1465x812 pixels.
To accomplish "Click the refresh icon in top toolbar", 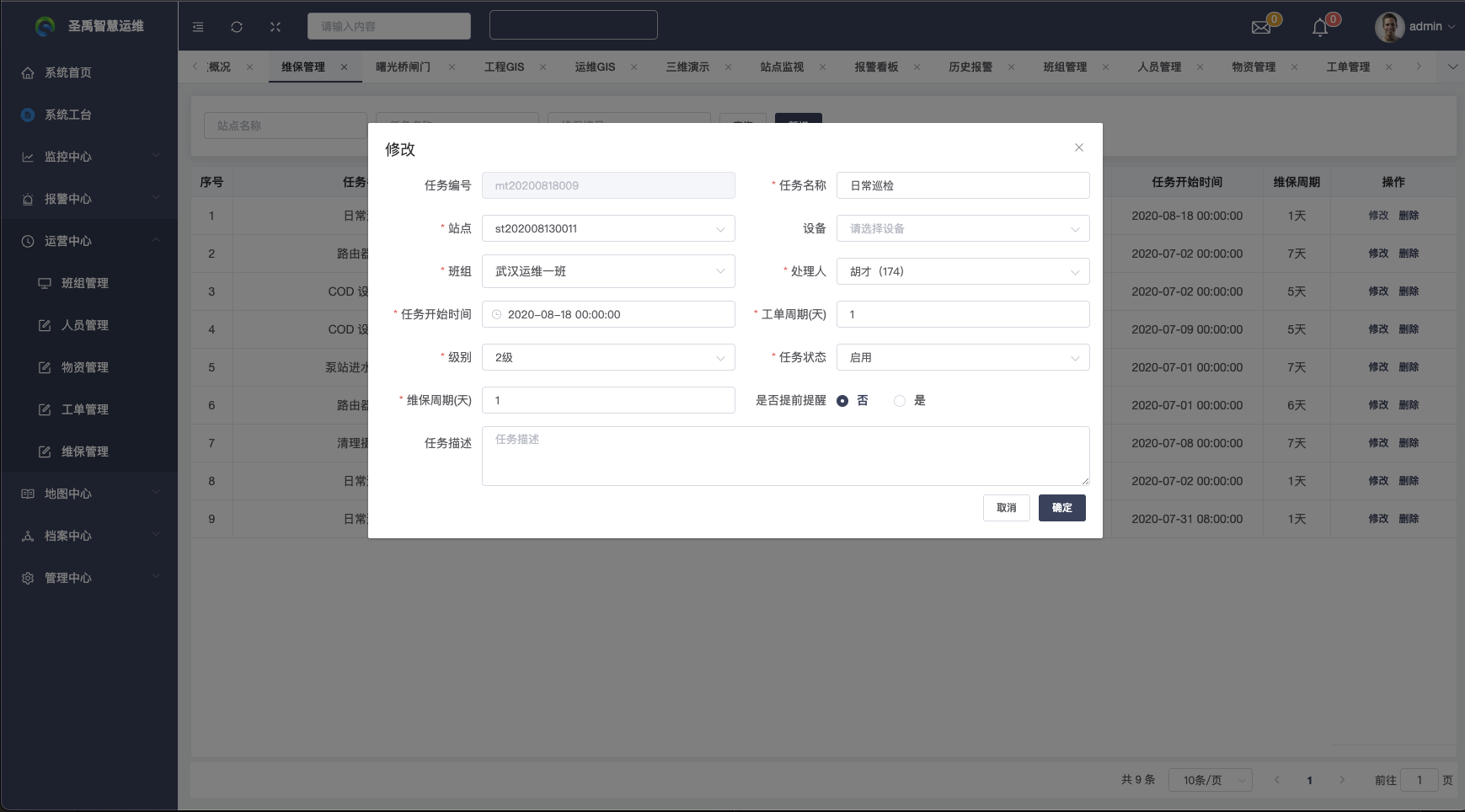I will pyautogui.click(x=237, y=27).
